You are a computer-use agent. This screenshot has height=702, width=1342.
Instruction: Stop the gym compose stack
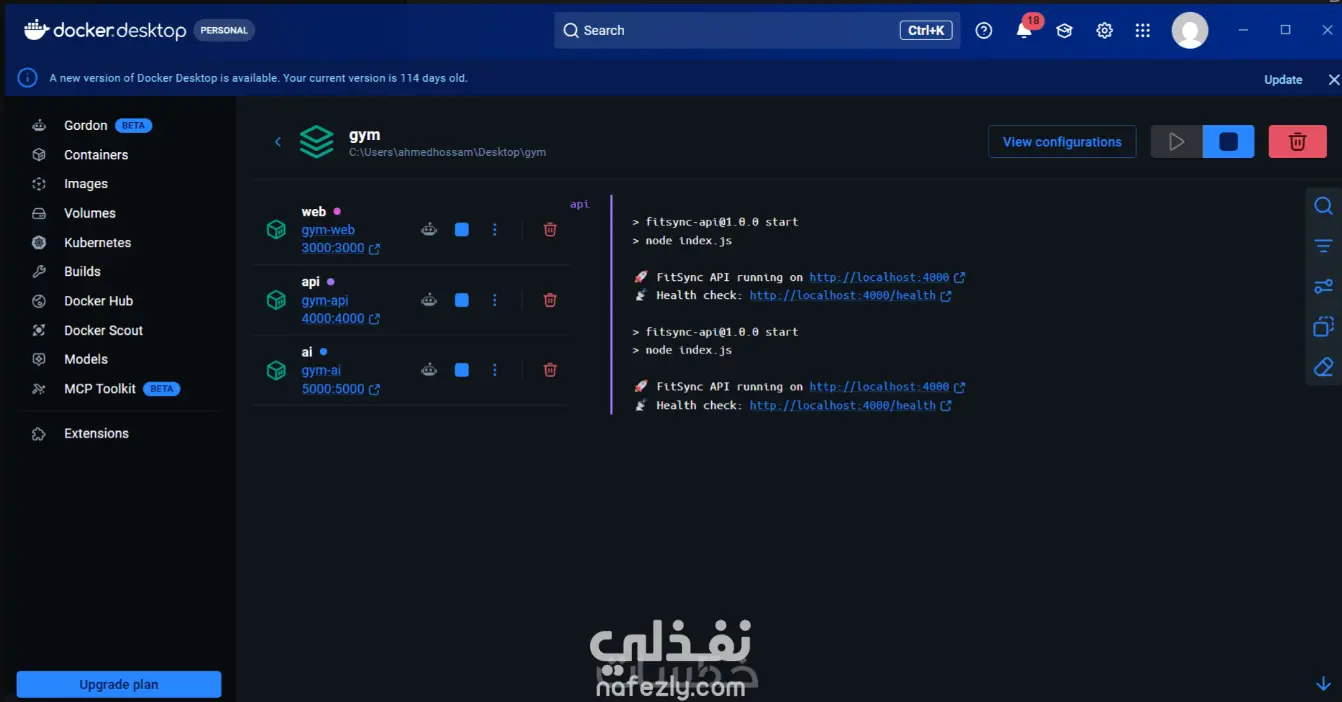tap(1229, 142)
